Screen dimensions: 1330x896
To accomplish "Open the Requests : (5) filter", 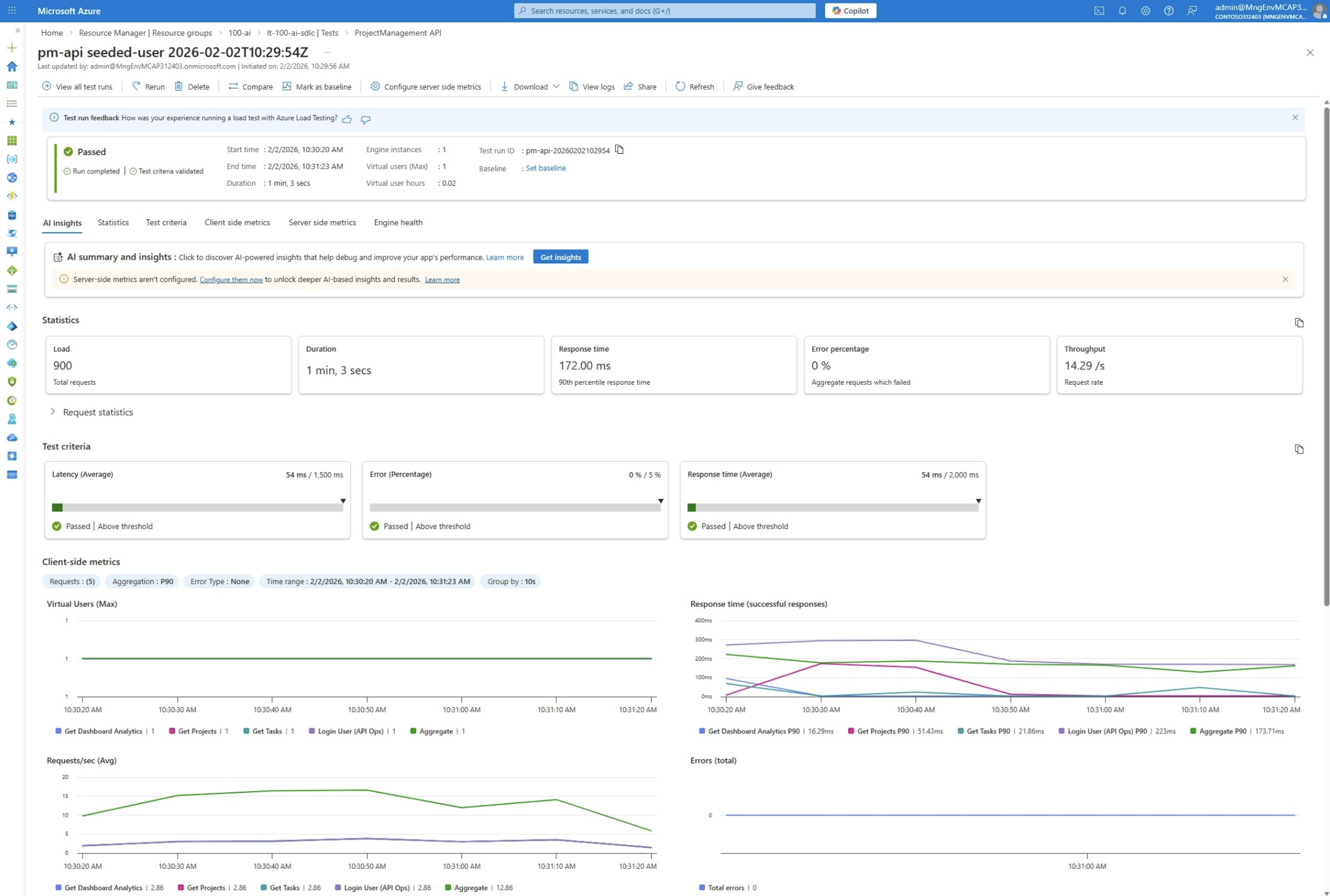I will click(x=72, y=581).
